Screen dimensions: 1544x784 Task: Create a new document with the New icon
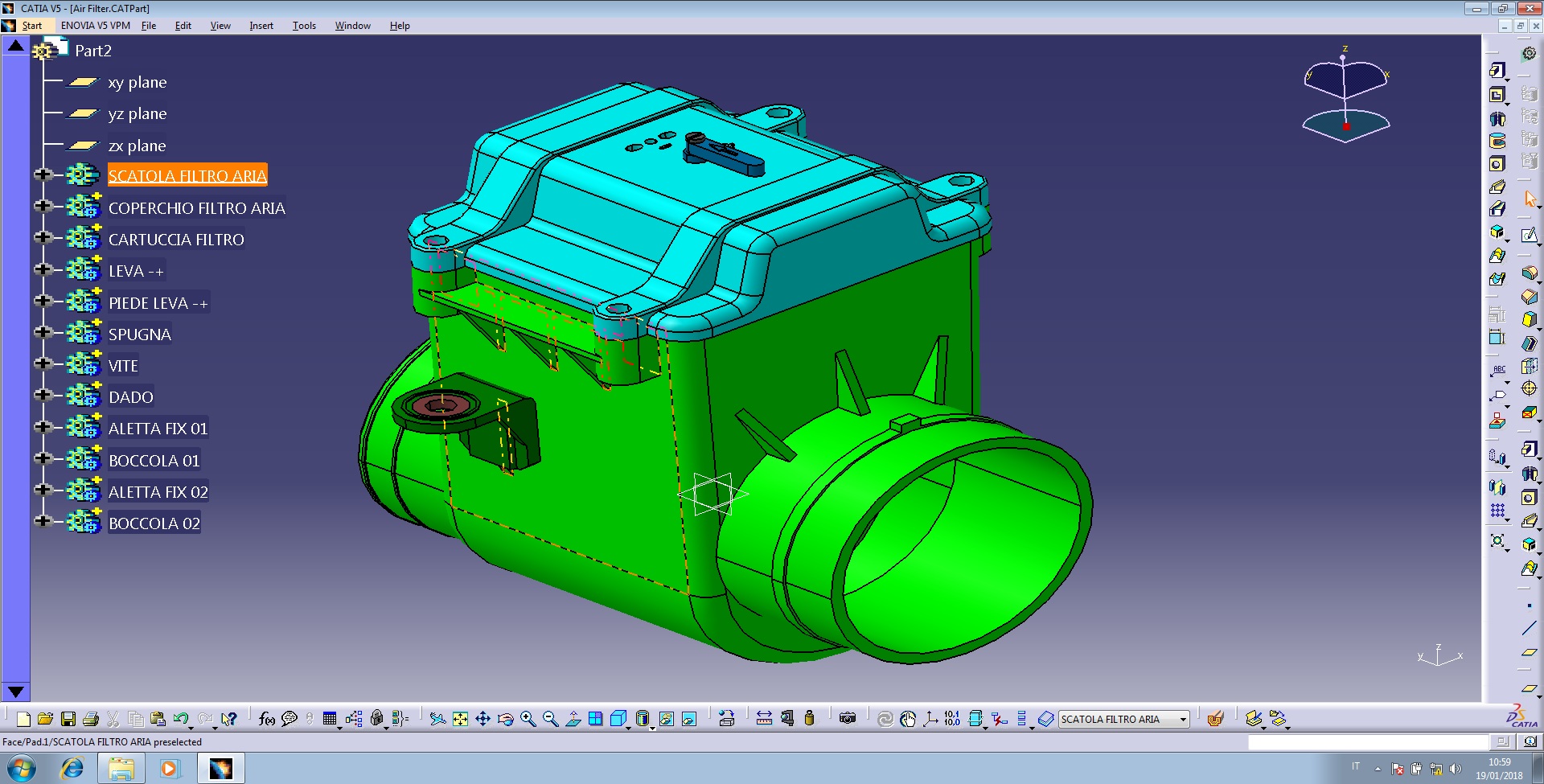[x=23, y=719]
